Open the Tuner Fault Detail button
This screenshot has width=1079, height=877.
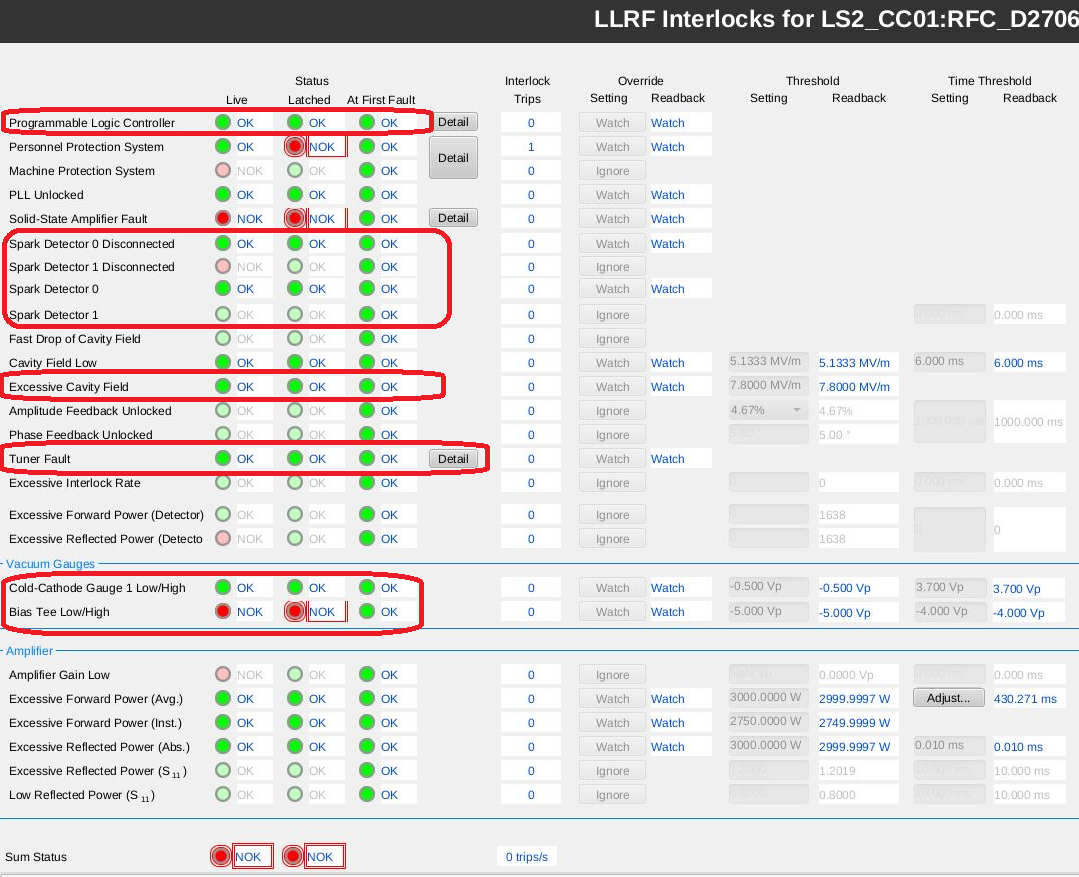453,459
